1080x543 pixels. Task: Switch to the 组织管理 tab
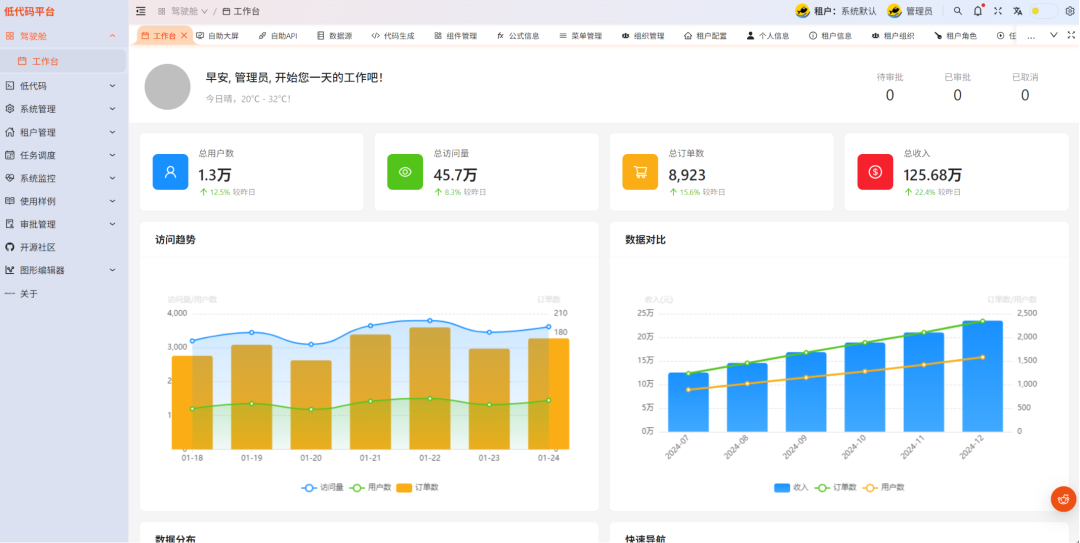(x=643, y=36)
